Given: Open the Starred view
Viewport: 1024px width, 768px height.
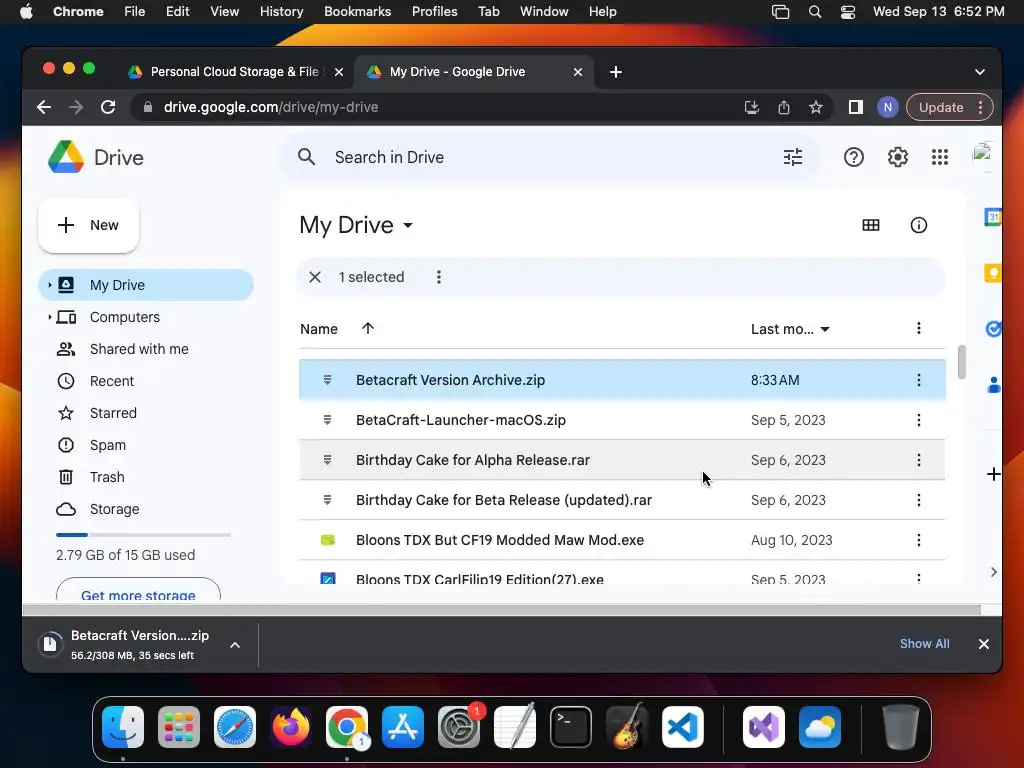Looking at the screenshot, I should (113, 413).
